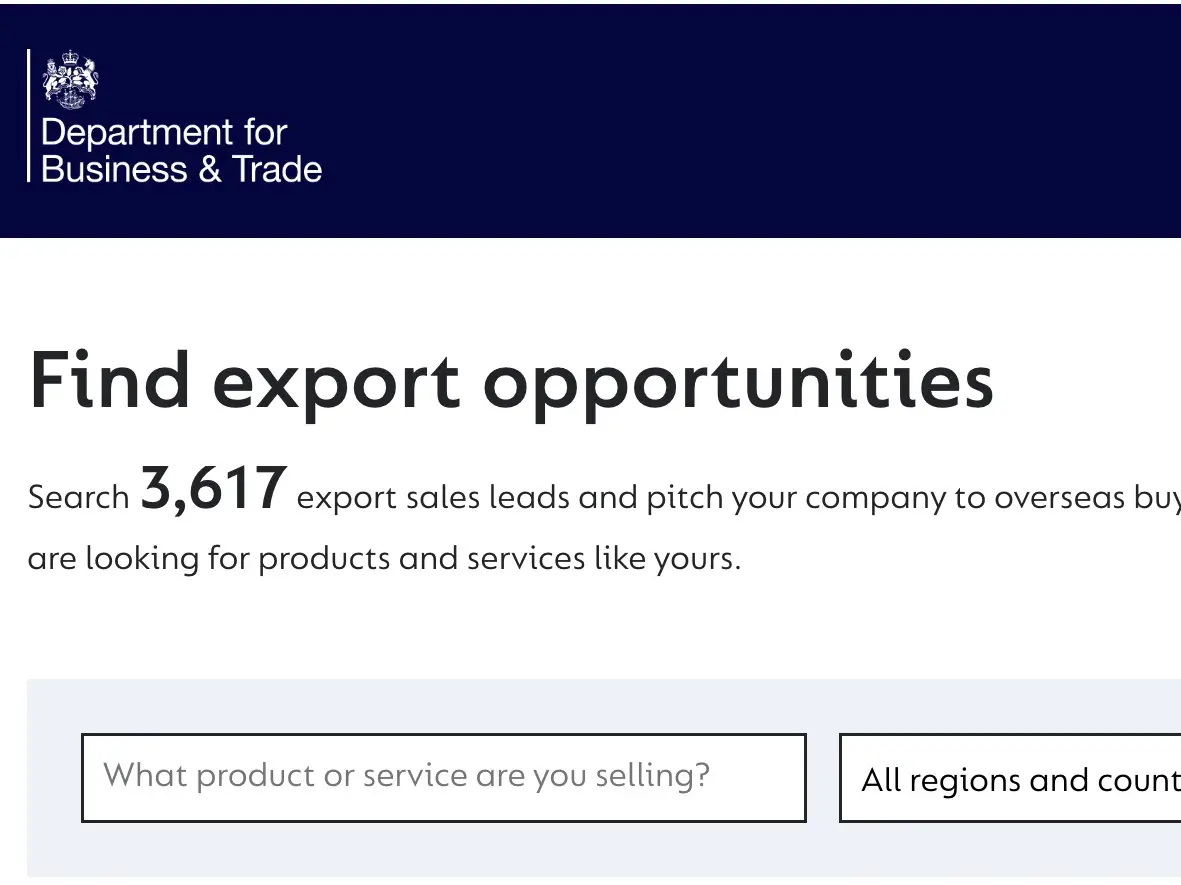Click the word "export" in the main heading

[336, 381]
